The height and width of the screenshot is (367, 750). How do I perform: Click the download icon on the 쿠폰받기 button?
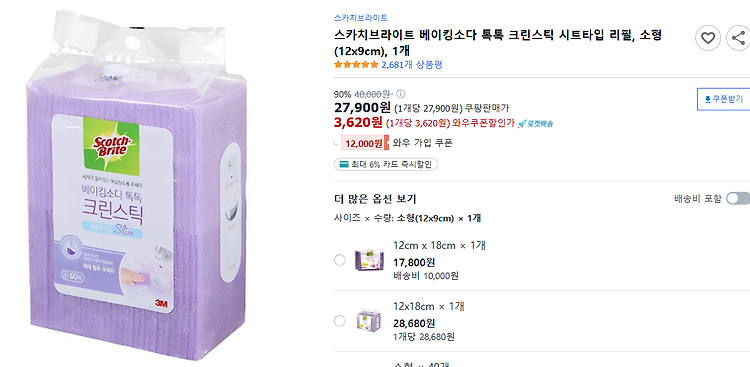(x=708, y=100)
